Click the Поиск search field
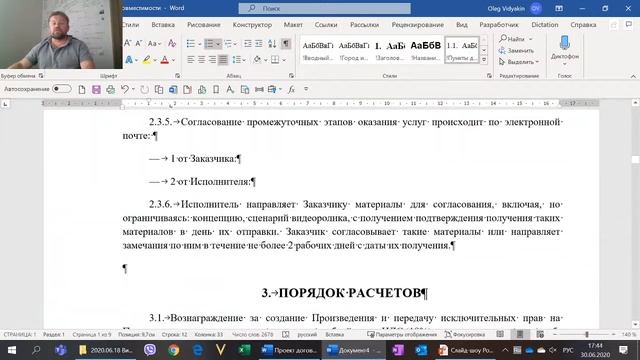 (324, 8)
